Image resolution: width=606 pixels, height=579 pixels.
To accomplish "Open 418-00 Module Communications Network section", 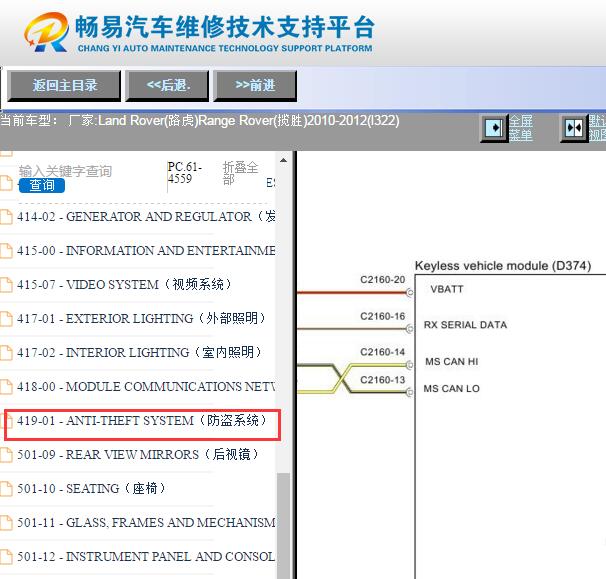I will coord(146,387).
